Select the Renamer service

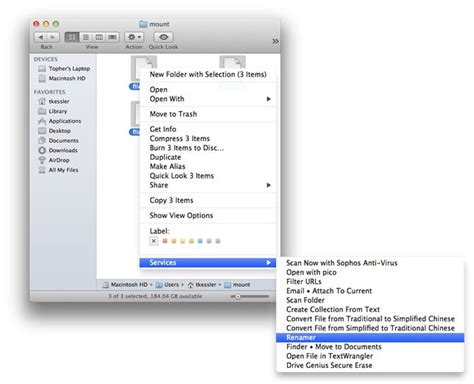click(370, 338)
